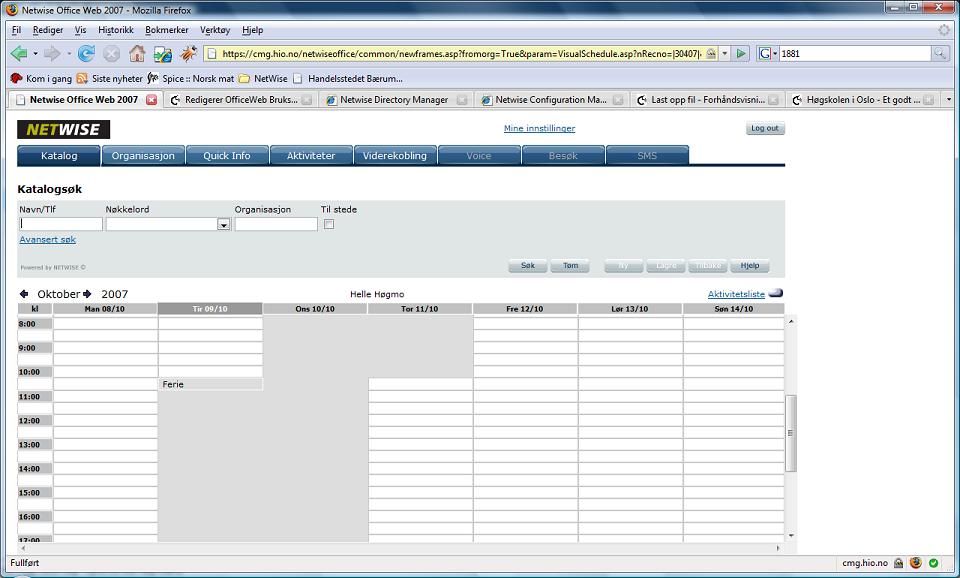960x578 pixels.
Task: Switch to the Viderekobling tab
Action: [x=395, y=156]
